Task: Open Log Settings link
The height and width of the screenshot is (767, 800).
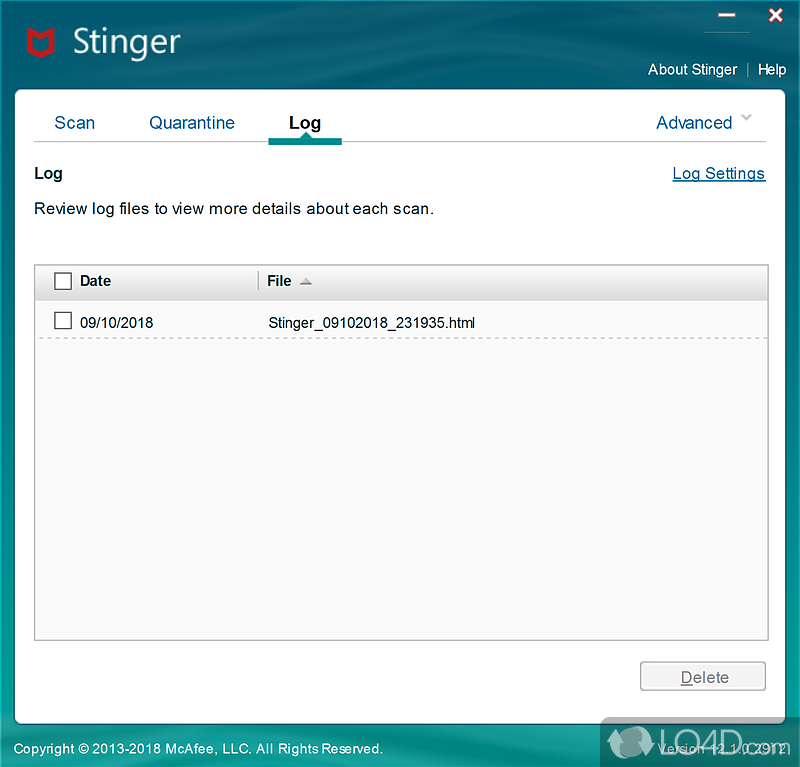Action: [x=718, y=174]
